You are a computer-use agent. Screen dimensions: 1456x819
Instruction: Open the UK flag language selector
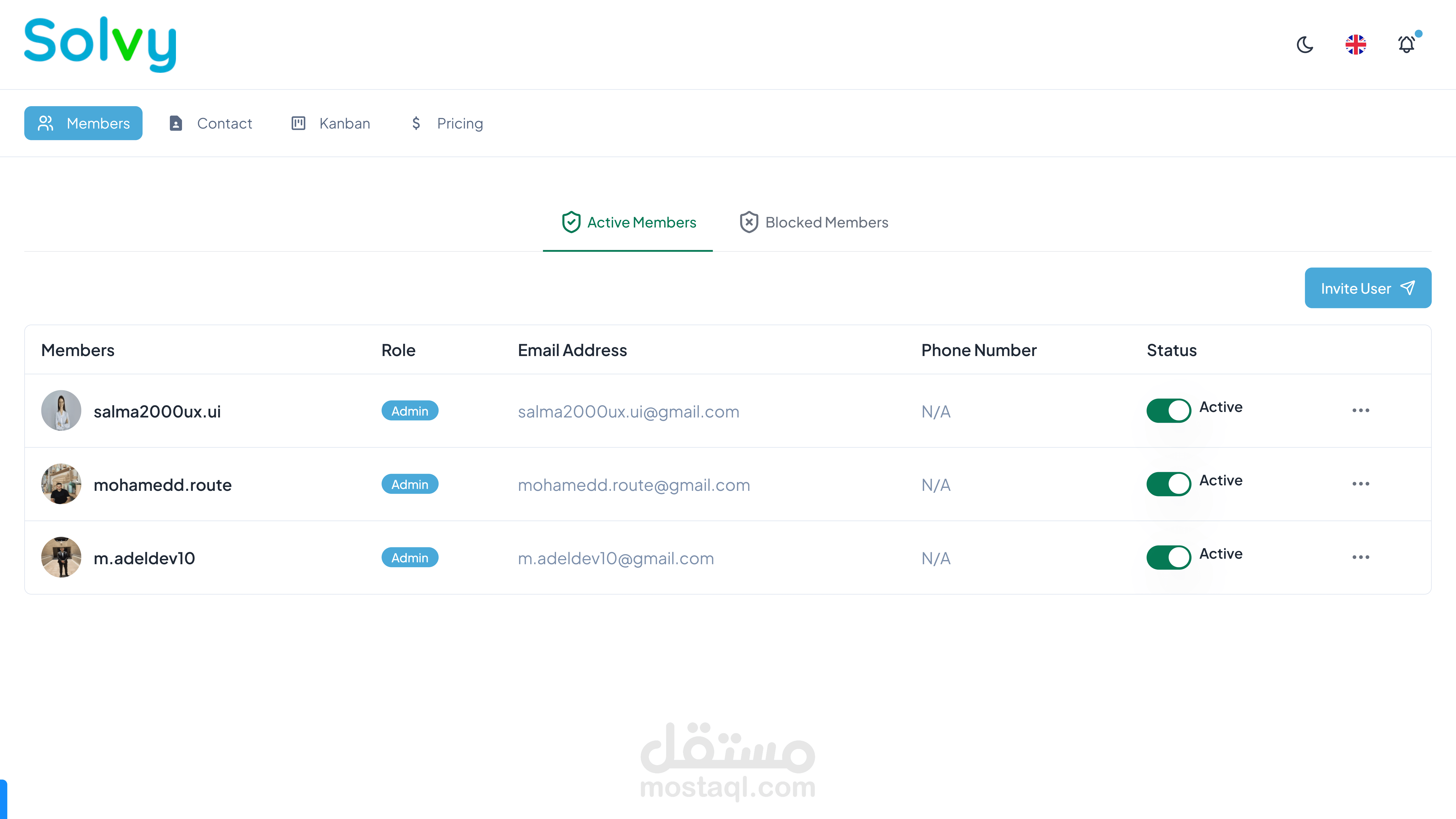coord(1355,45)
